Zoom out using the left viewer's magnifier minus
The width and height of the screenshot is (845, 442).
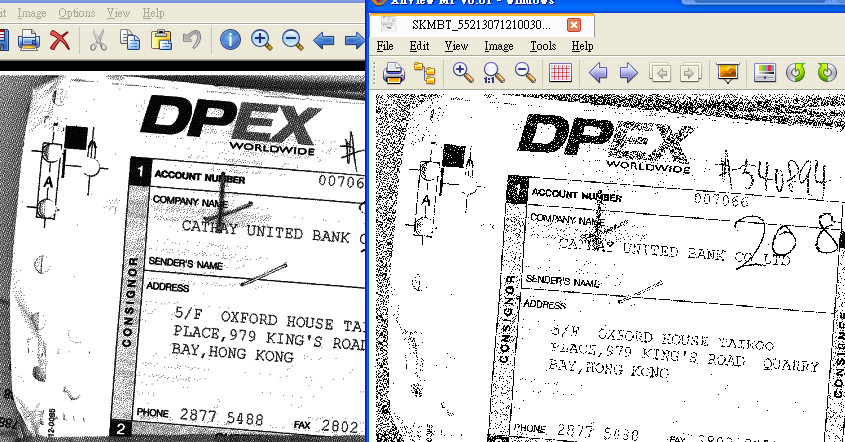click(x=293, y=40)
